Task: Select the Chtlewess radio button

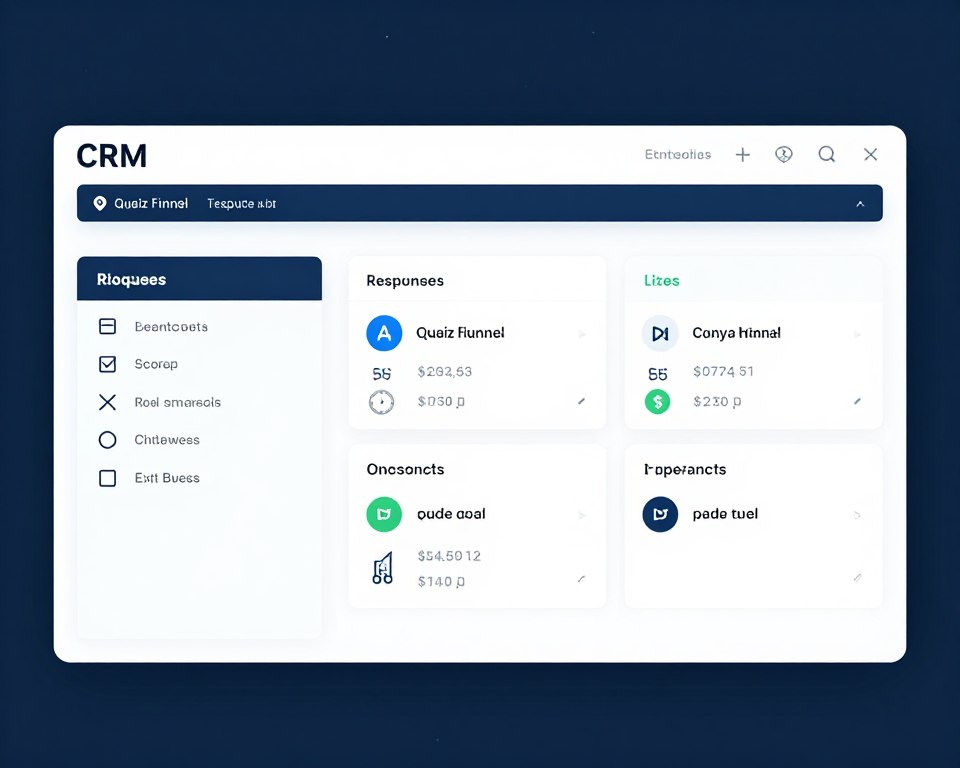Action: (107, 440)
